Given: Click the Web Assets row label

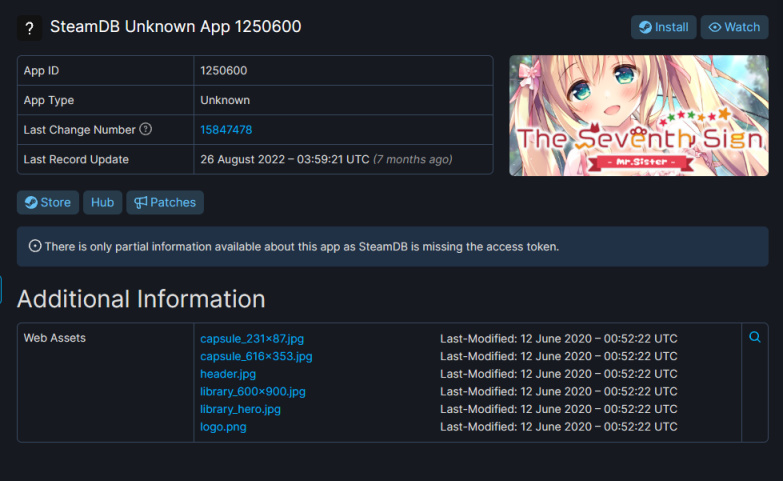Looking at the screenshot, I should coord(54,338).
